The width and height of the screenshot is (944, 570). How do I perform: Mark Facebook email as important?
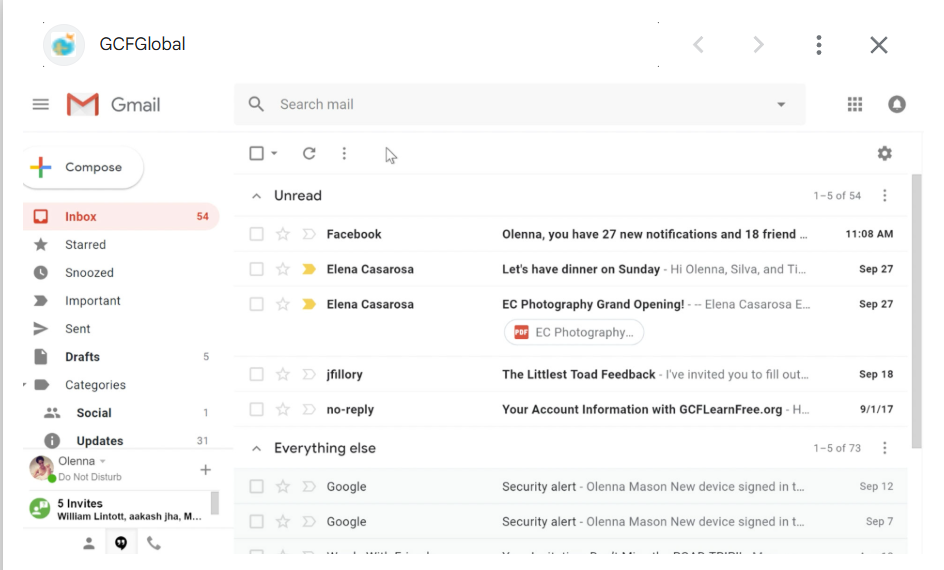point(309,234)
